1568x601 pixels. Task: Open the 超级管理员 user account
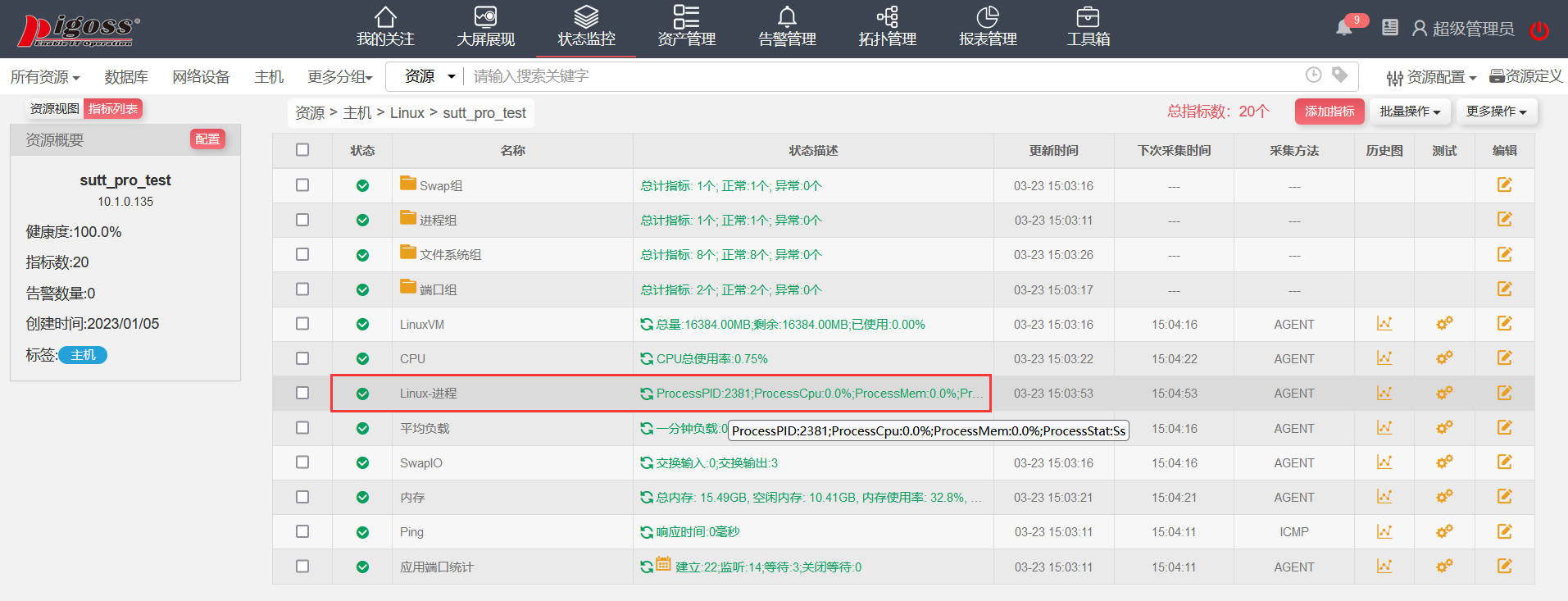point(1463,29)
